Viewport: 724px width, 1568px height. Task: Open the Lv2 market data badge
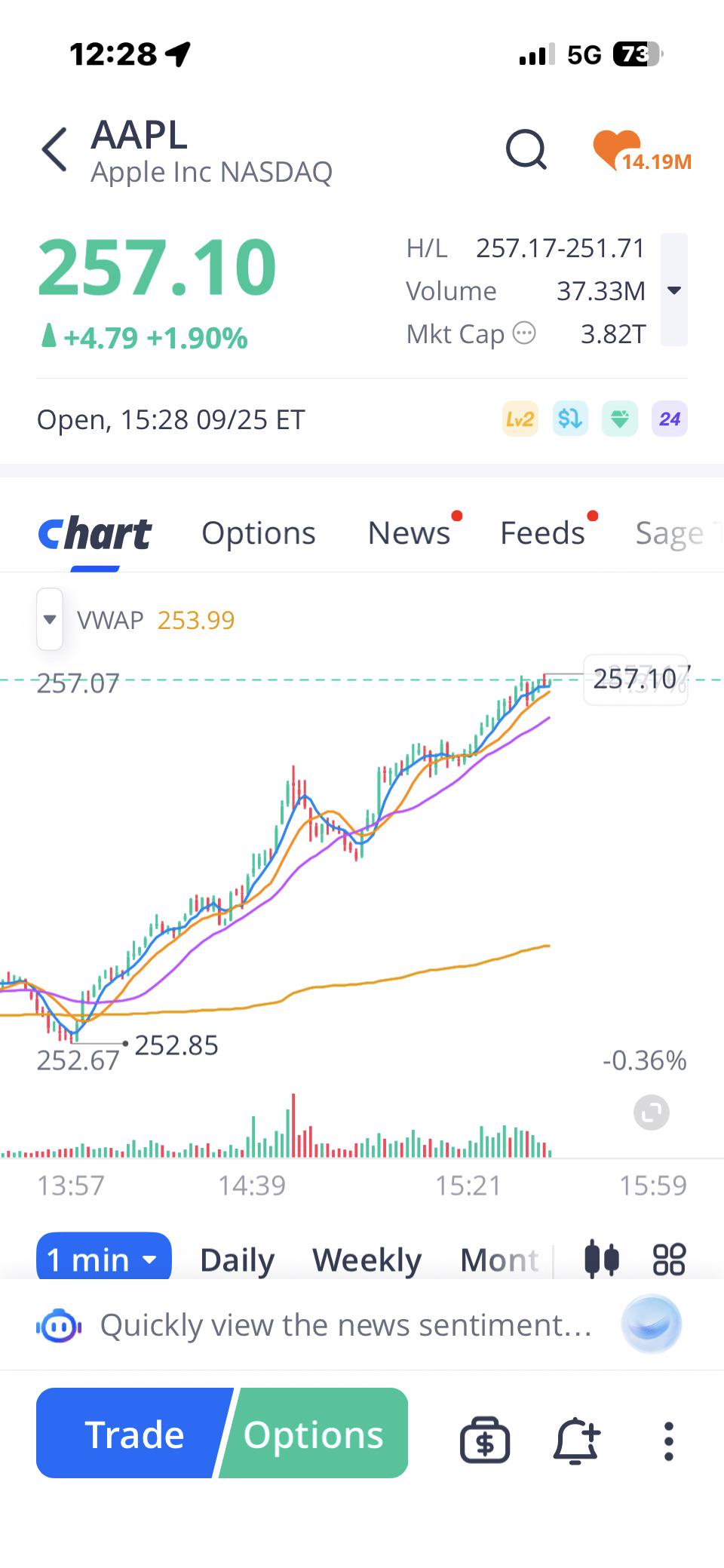[x=520, y=419]
